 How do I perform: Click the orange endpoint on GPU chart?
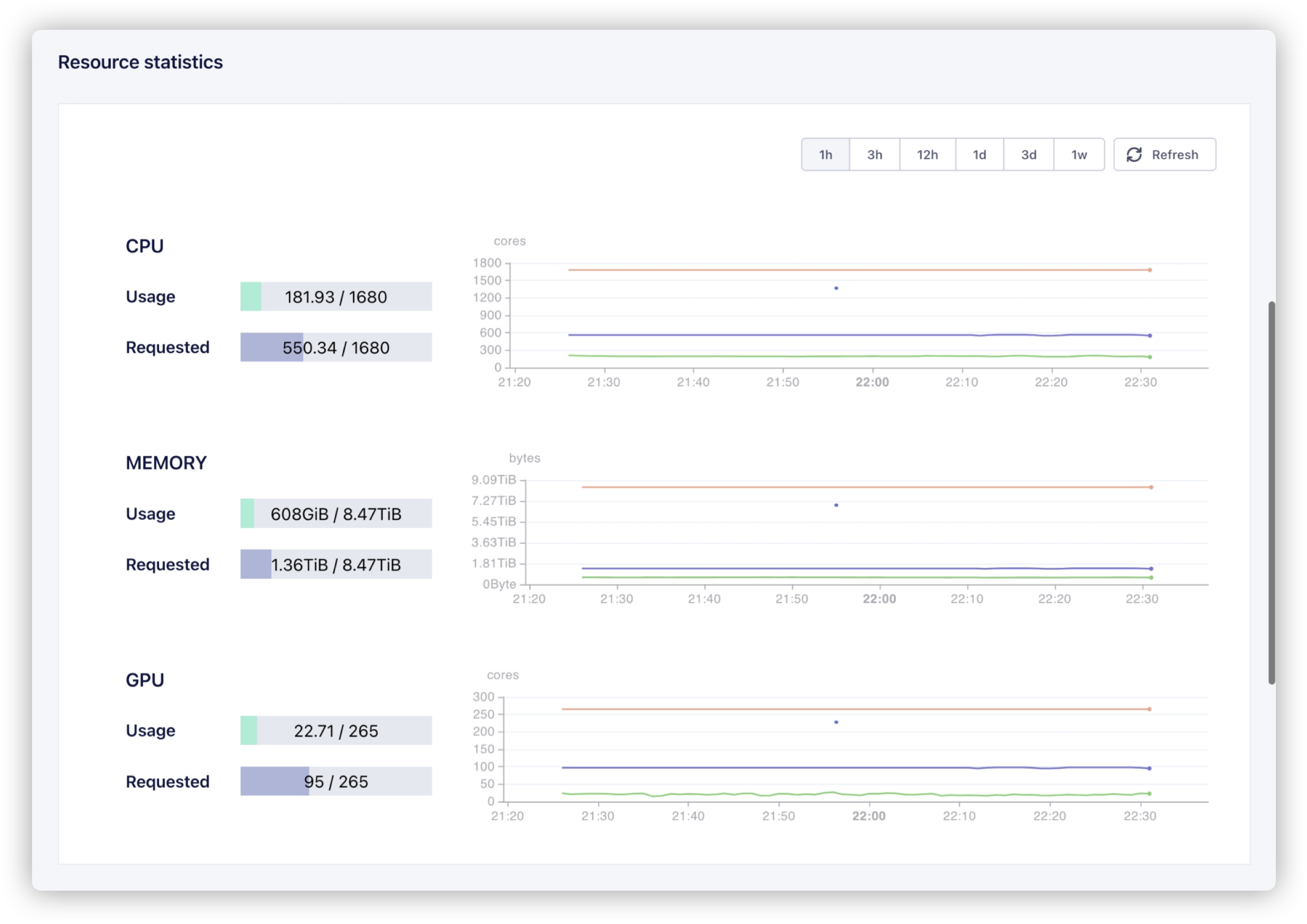tap(1149, 709)
